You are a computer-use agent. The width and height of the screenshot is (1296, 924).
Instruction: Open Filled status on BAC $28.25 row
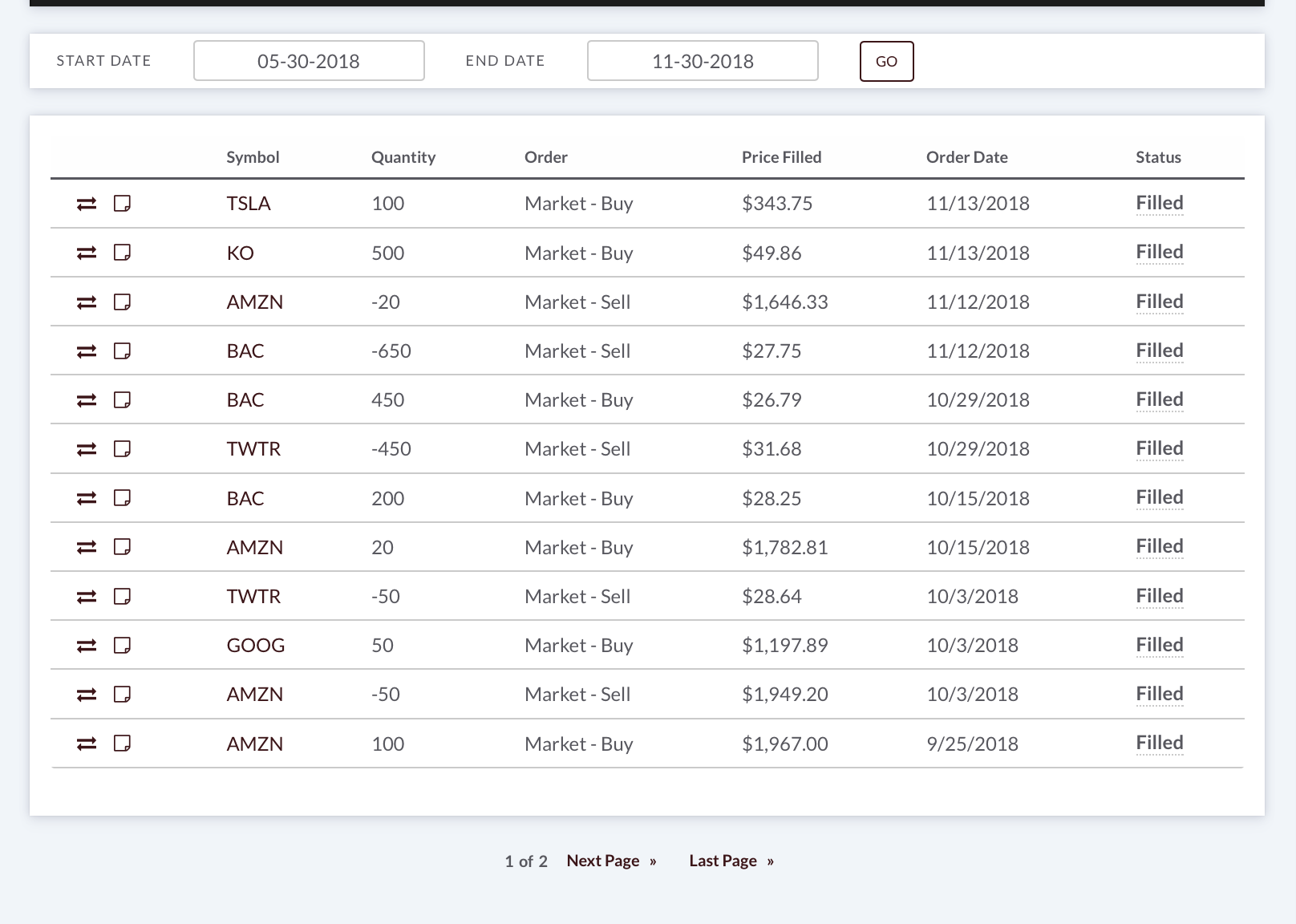[x=1160, y=497]
